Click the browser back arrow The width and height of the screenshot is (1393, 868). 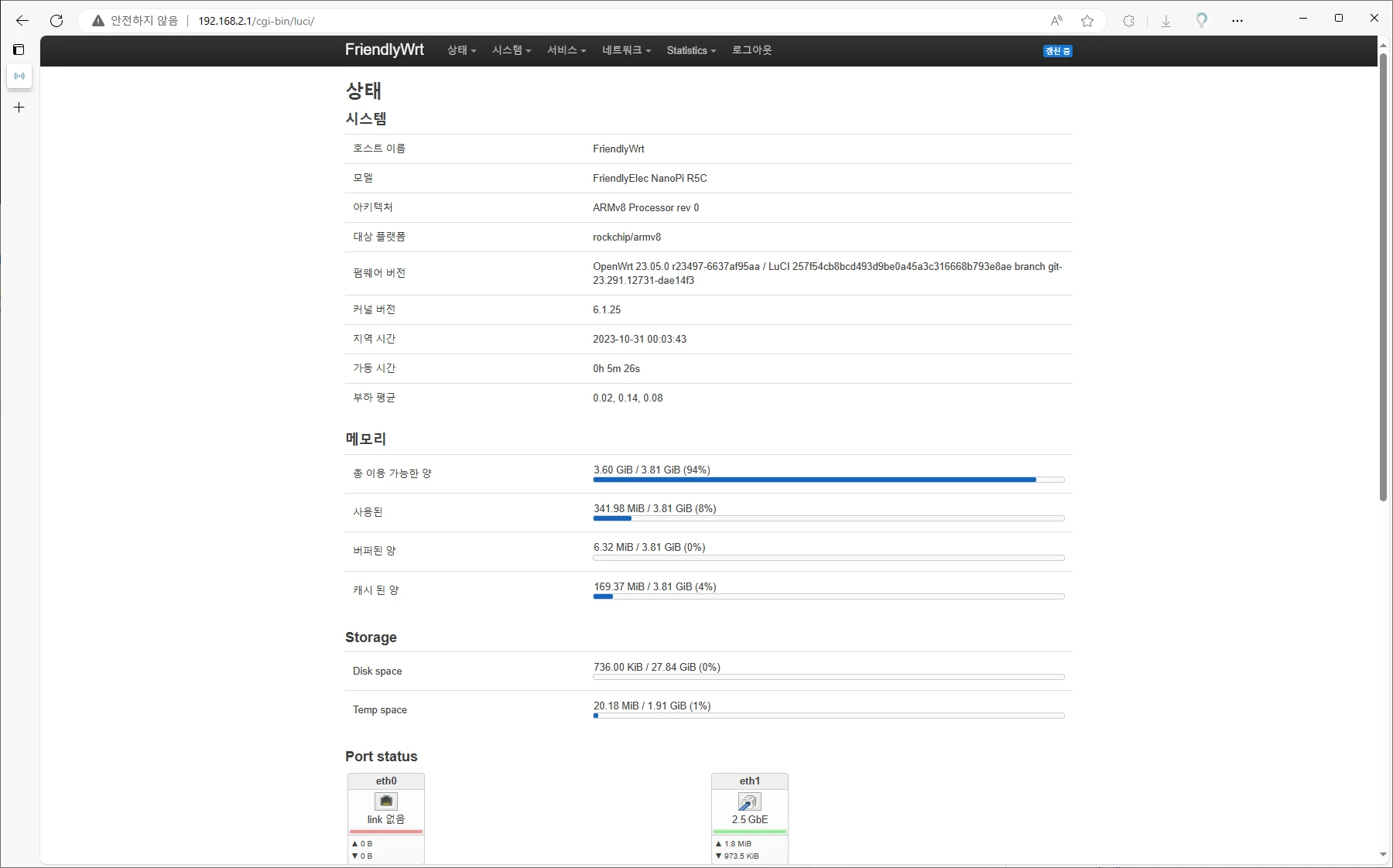tap(22, 21)
